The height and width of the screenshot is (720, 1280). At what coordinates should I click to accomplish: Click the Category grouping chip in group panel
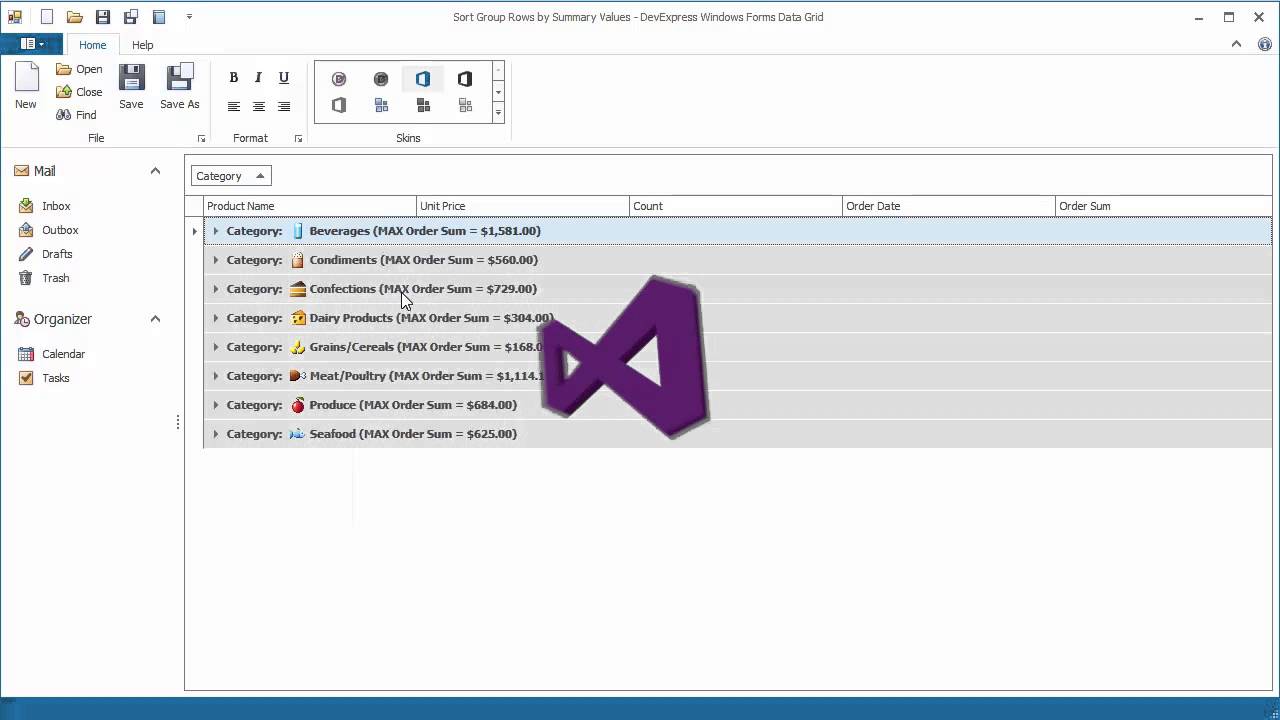tap(231, 176)
